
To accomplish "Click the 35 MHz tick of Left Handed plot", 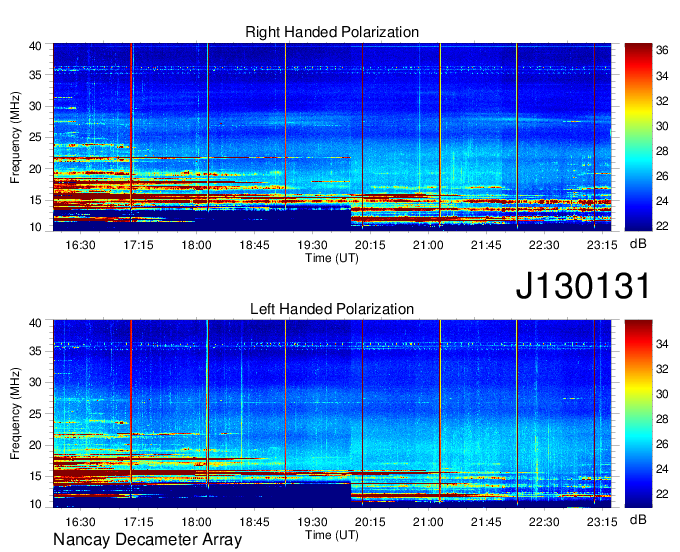I will (x=35, y=351).
